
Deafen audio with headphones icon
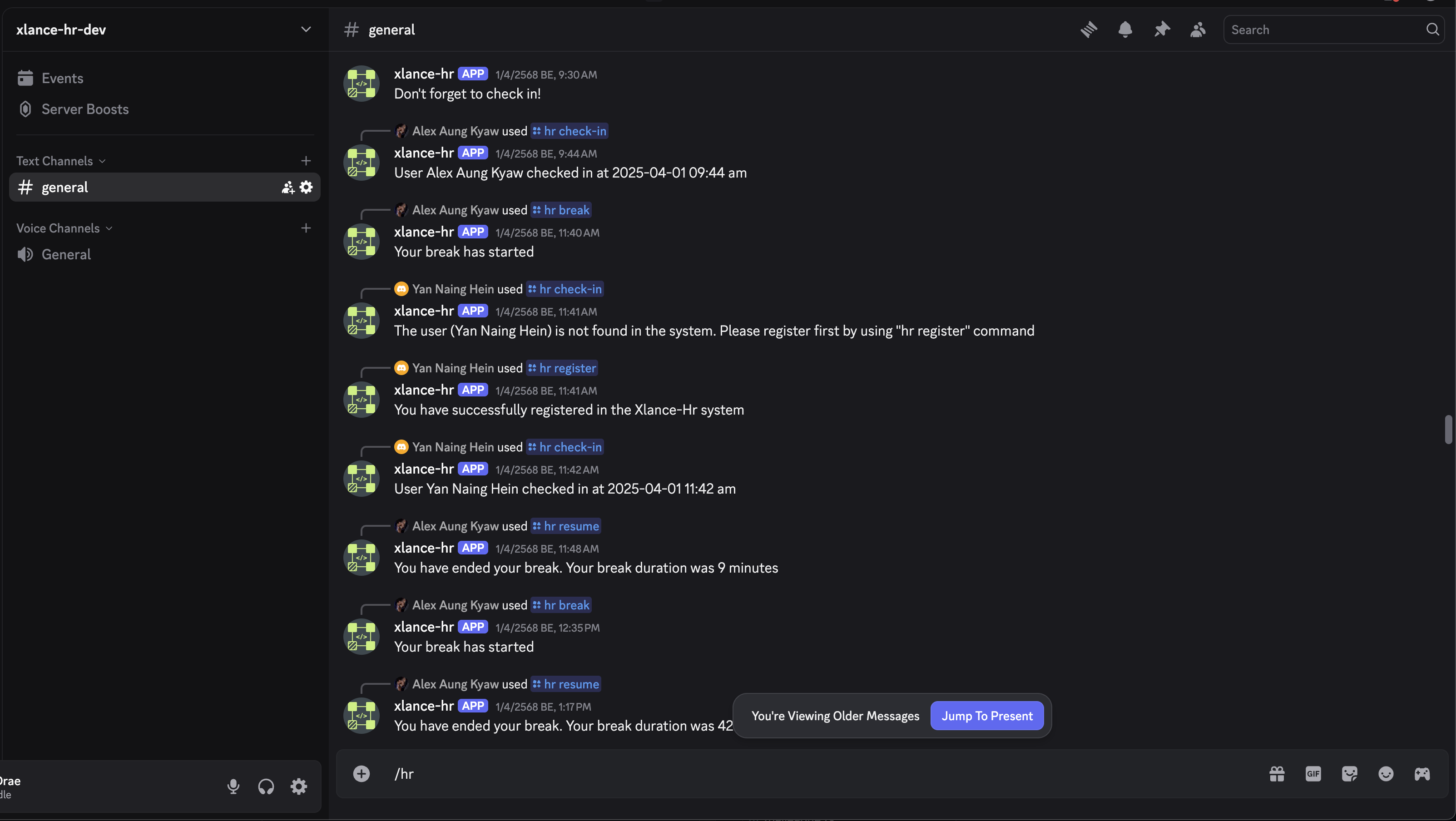click(266, 786)
